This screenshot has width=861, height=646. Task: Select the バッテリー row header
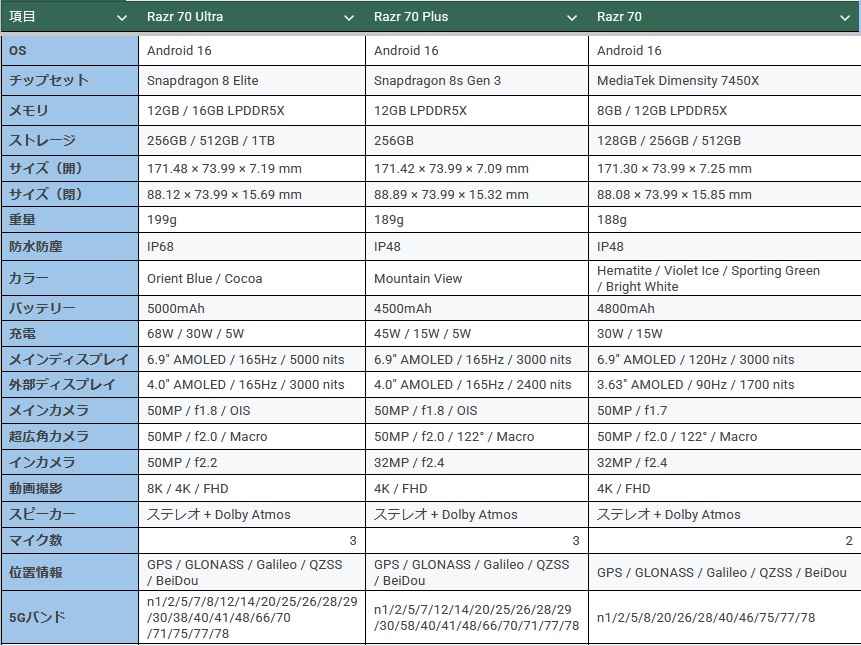[70, 308]
